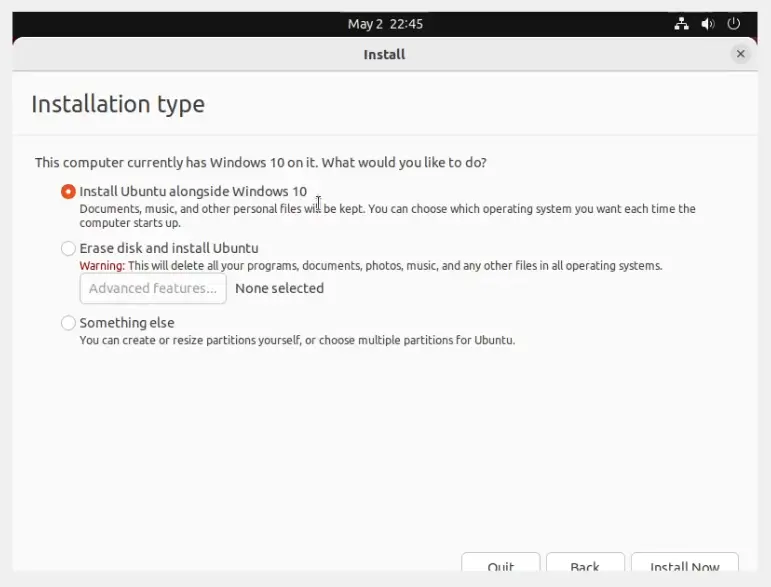Click the Something else label text
The image size is (771, 587).
(x=127, y=323)
